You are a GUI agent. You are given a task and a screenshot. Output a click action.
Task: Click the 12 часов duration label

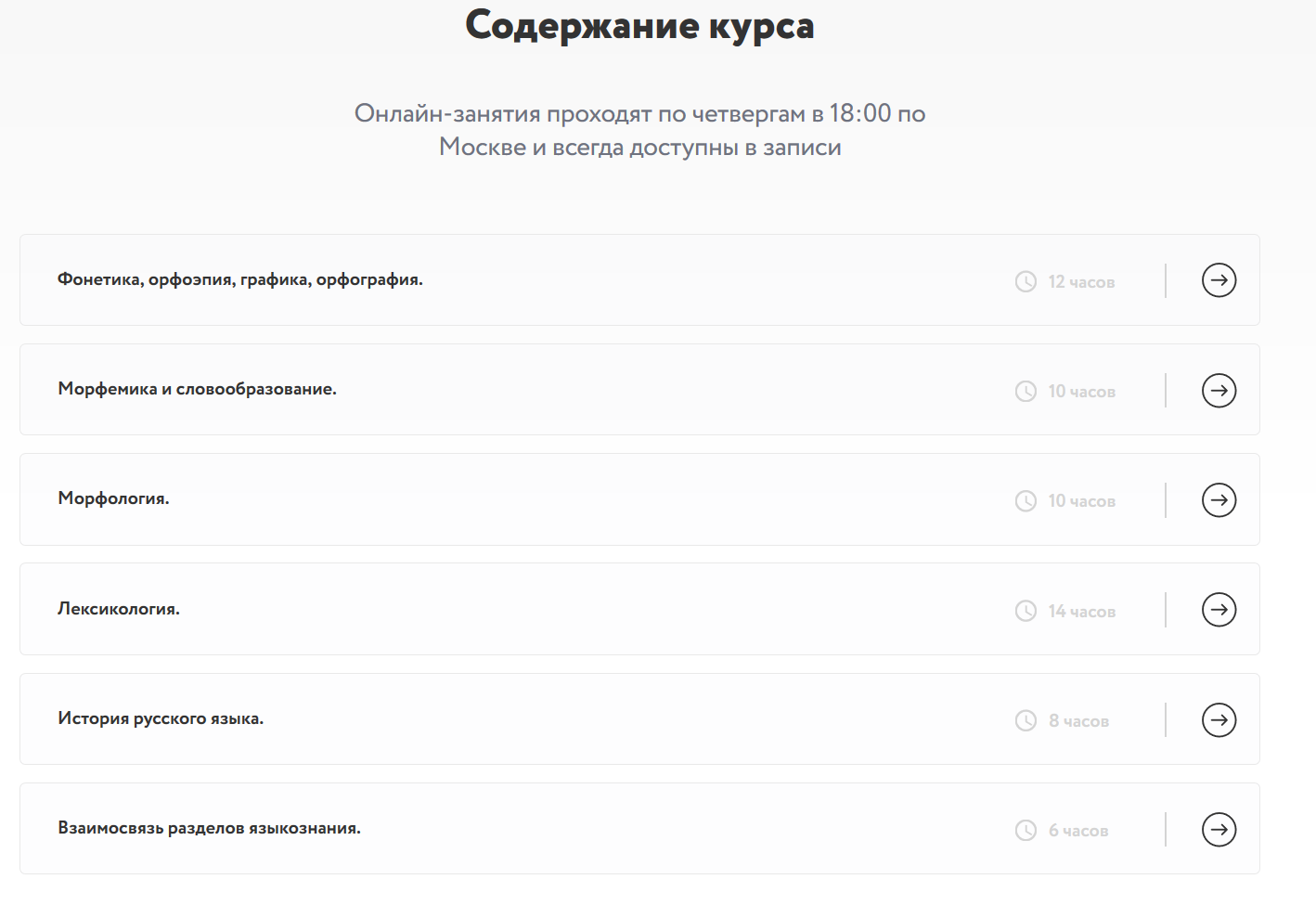1081,282
